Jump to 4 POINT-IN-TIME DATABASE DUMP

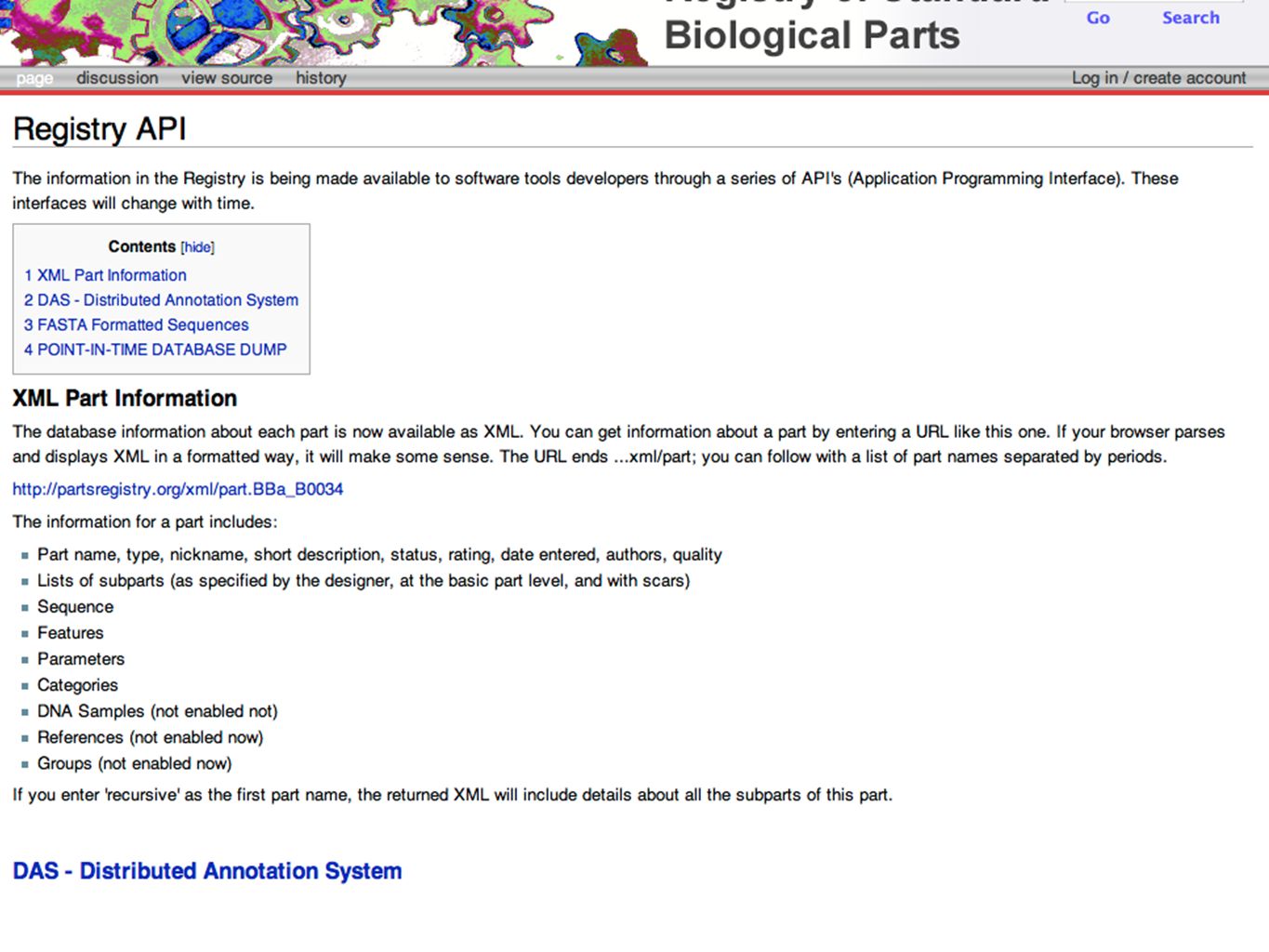(155, 350)
